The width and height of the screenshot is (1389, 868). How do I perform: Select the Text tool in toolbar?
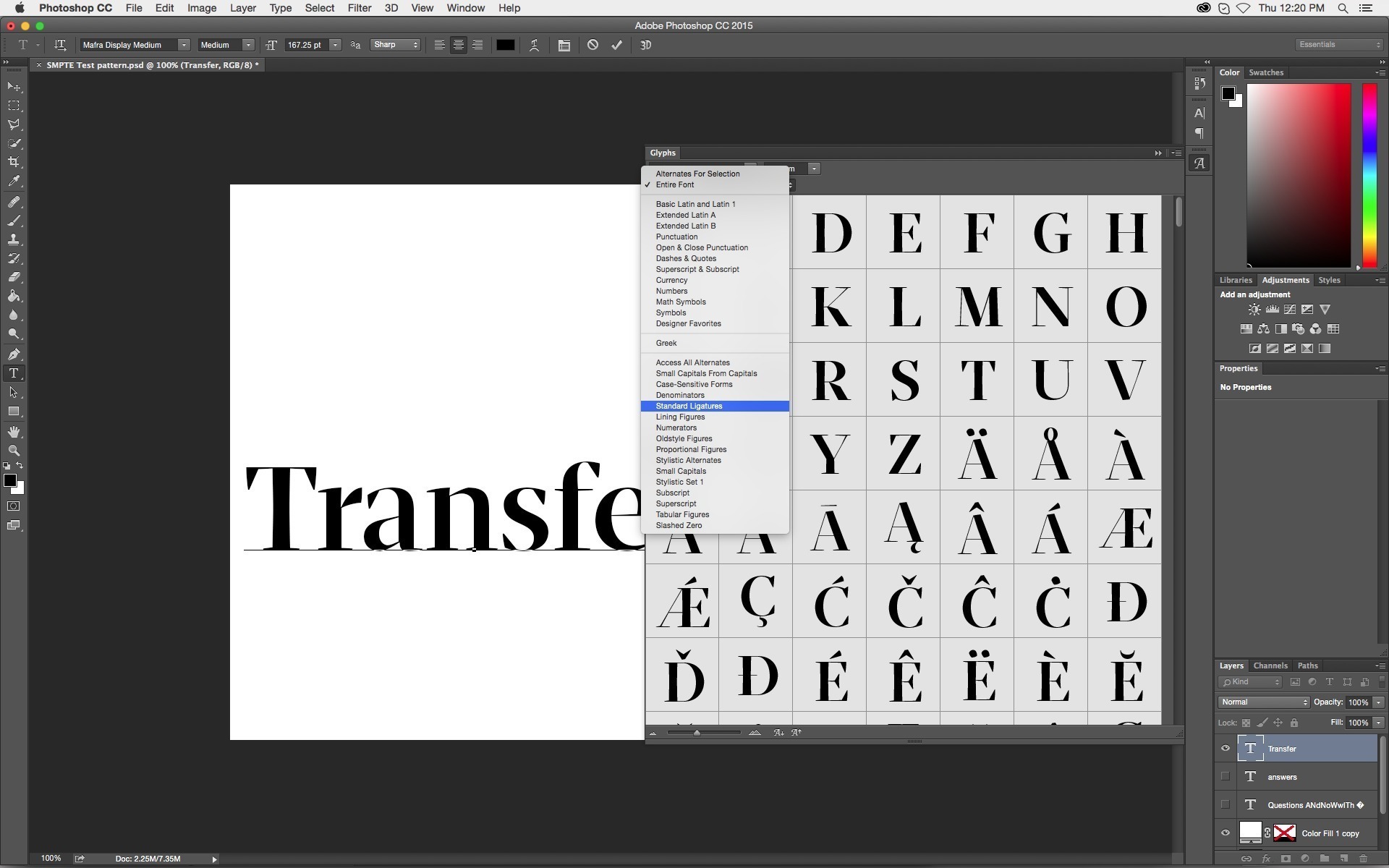click(14, 373)
